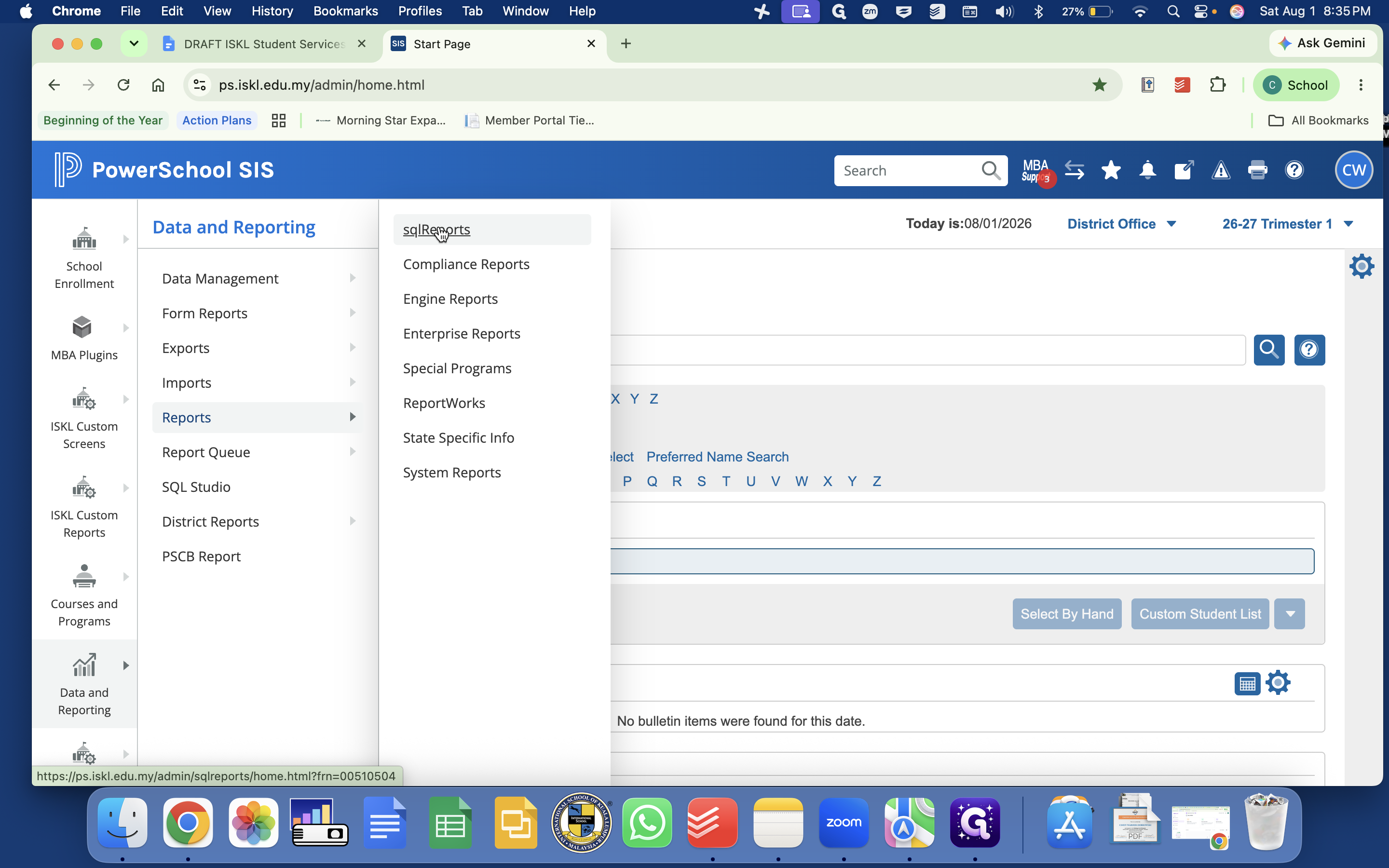Expand Report Queue submenu
Image resolution: width=1389 pixels, height=868 pixels.
(259, 452)
